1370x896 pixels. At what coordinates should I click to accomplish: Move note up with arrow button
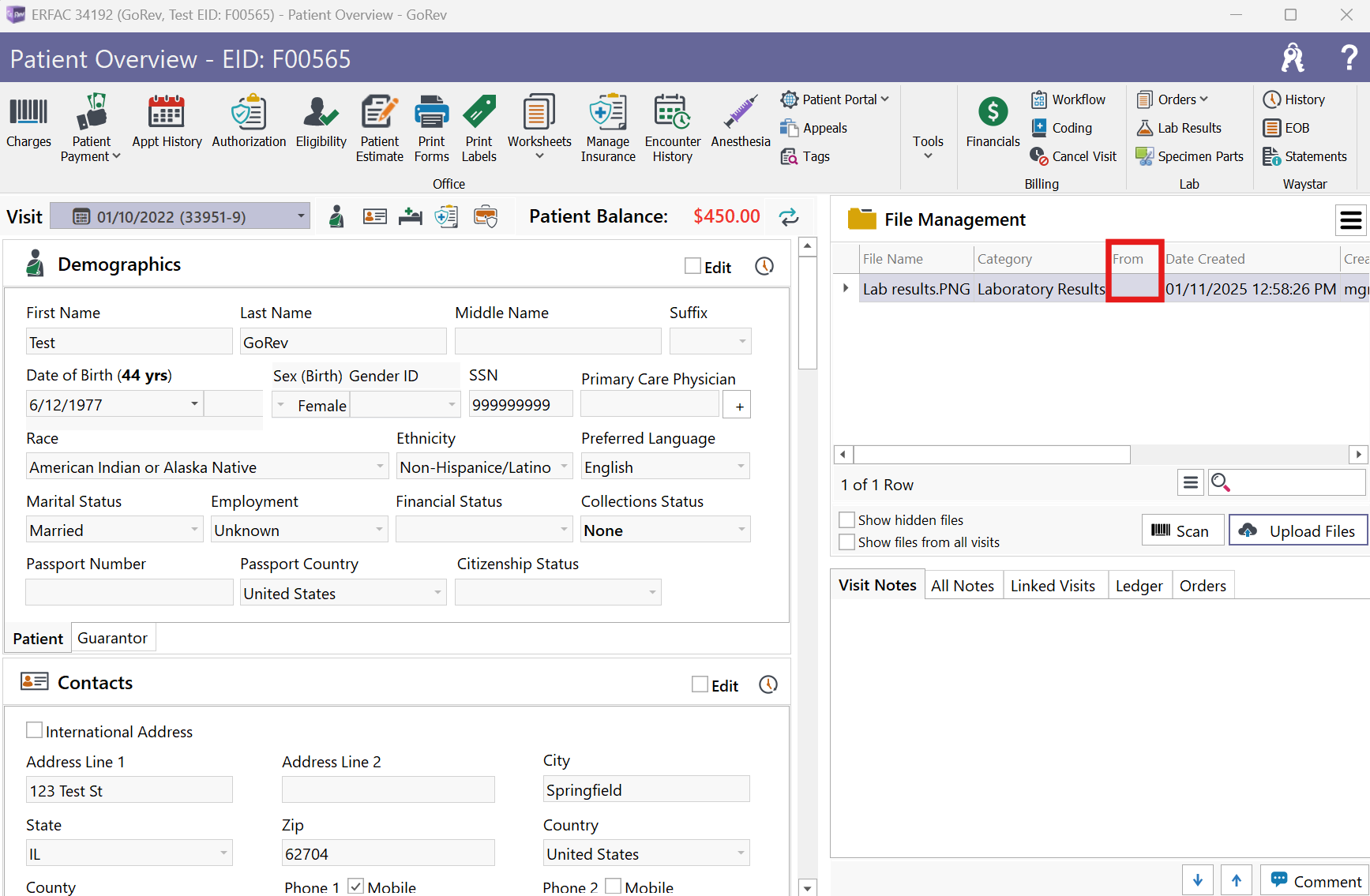pos(1236,881)
